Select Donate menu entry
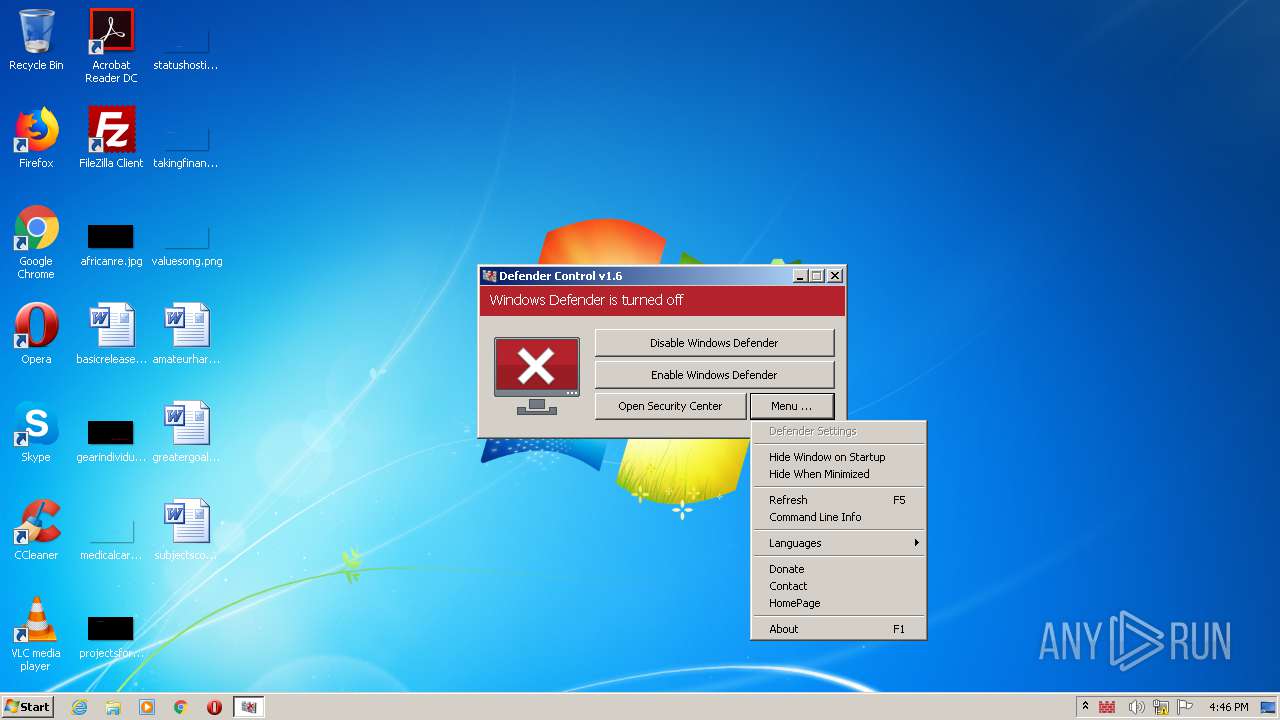Viewport: 1280px width, 720px height. [x=838, y=569]
